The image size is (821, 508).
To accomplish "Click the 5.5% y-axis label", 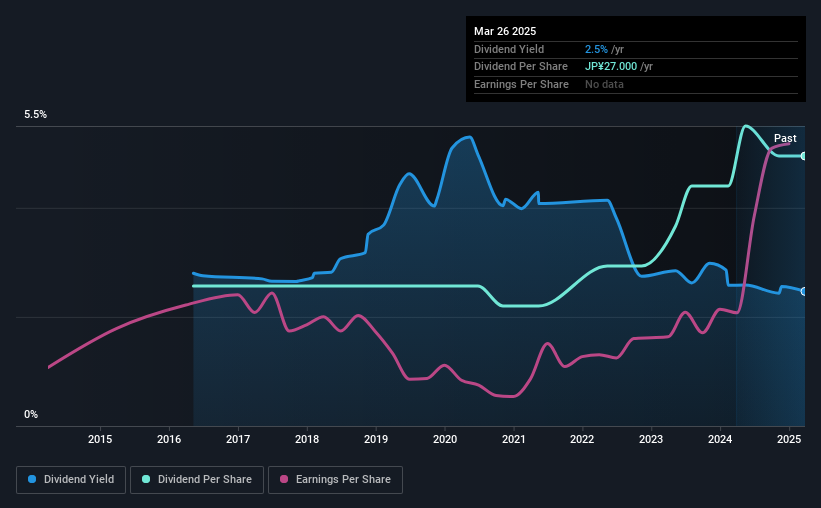I will click(x=35, y=114).
